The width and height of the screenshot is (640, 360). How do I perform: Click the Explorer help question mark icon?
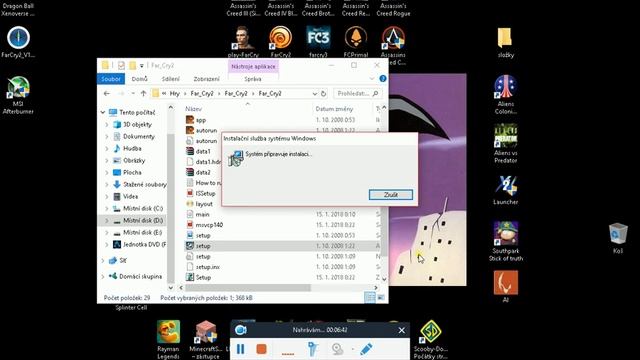[382, 78]
